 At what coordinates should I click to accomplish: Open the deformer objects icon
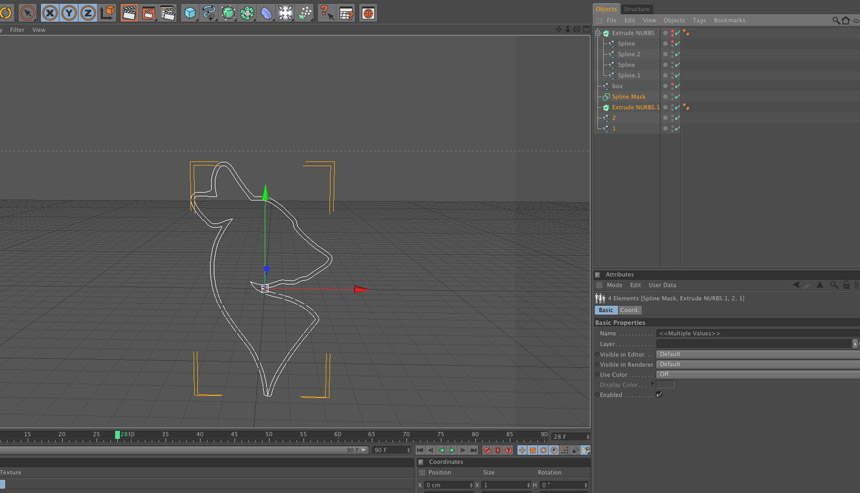(266, 13)
